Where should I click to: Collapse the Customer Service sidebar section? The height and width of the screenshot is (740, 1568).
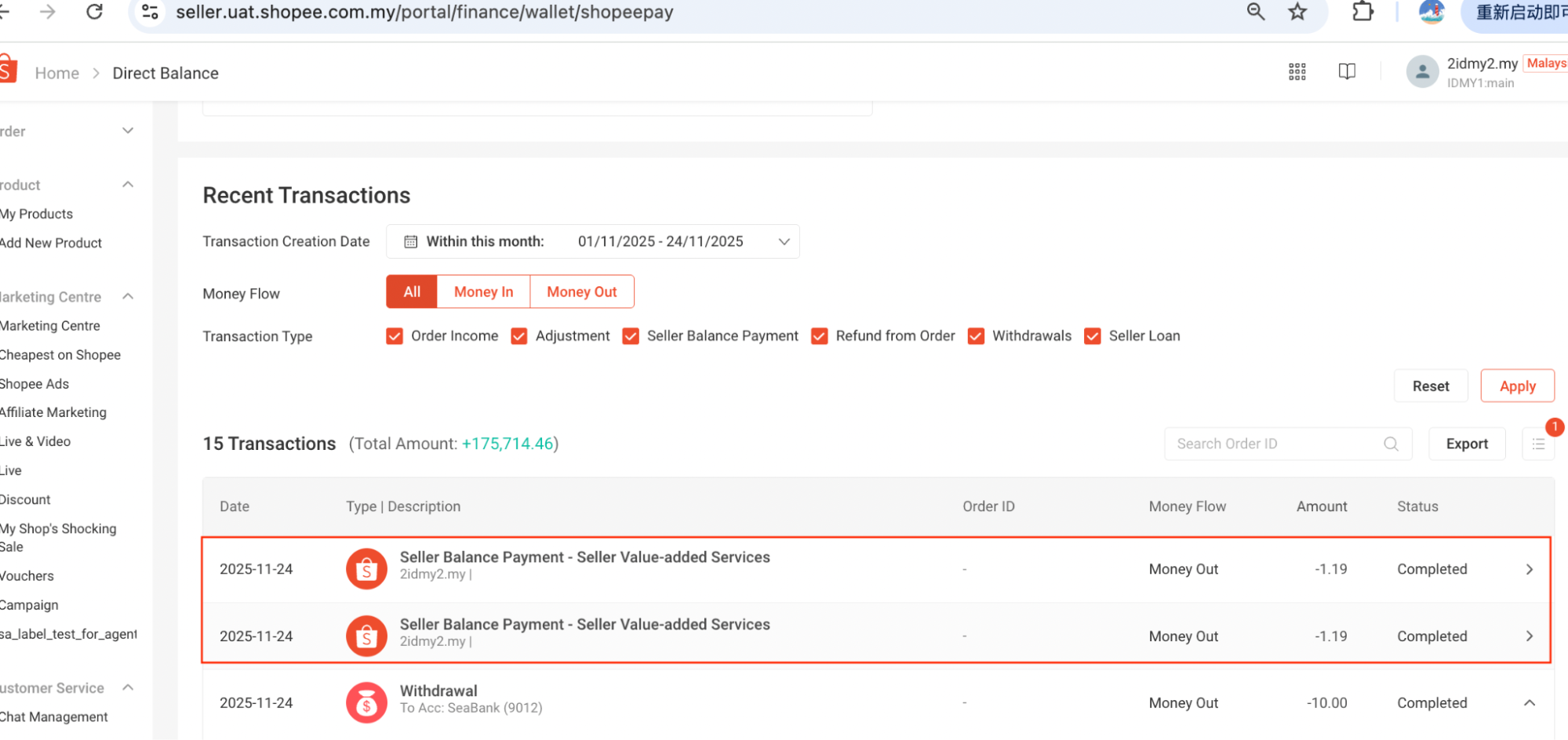pos(128,687)
